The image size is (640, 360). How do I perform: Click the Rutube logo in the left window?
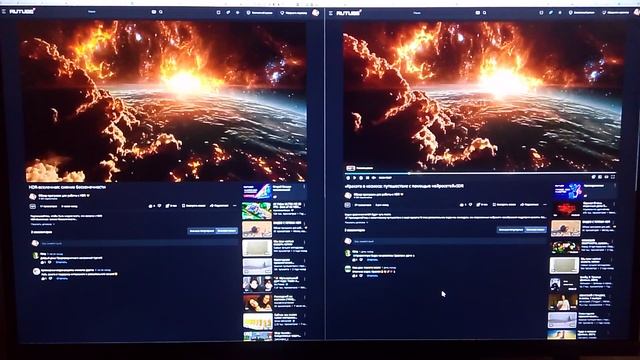point(22,11)
